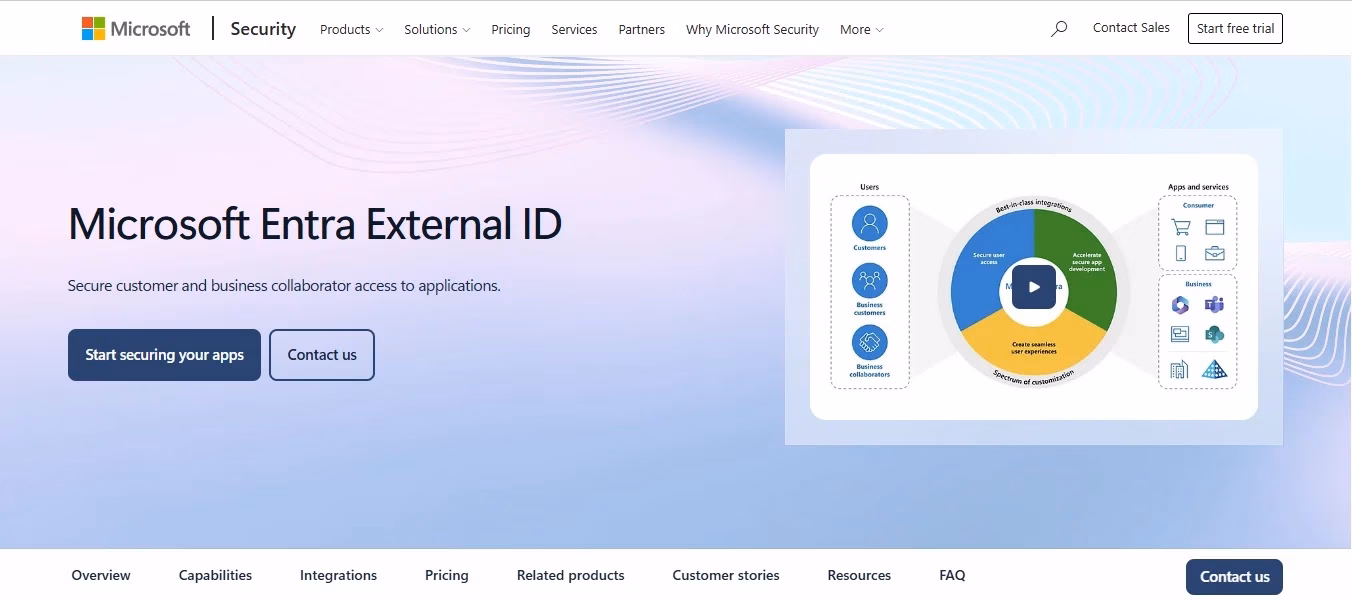Click the outlined Contact us button in hero
Screen dimensions: 1352x600
322,355
